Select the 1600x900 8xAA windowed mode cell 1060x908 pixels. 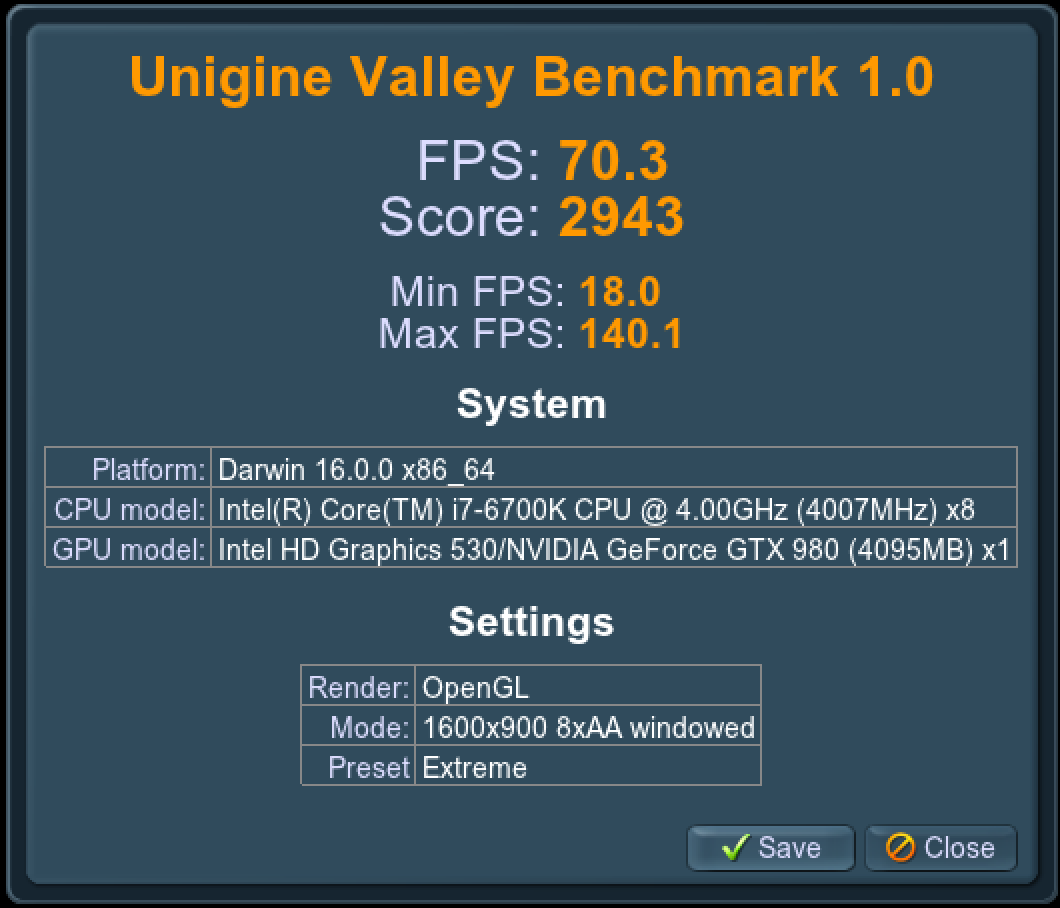tap(587, 726)
